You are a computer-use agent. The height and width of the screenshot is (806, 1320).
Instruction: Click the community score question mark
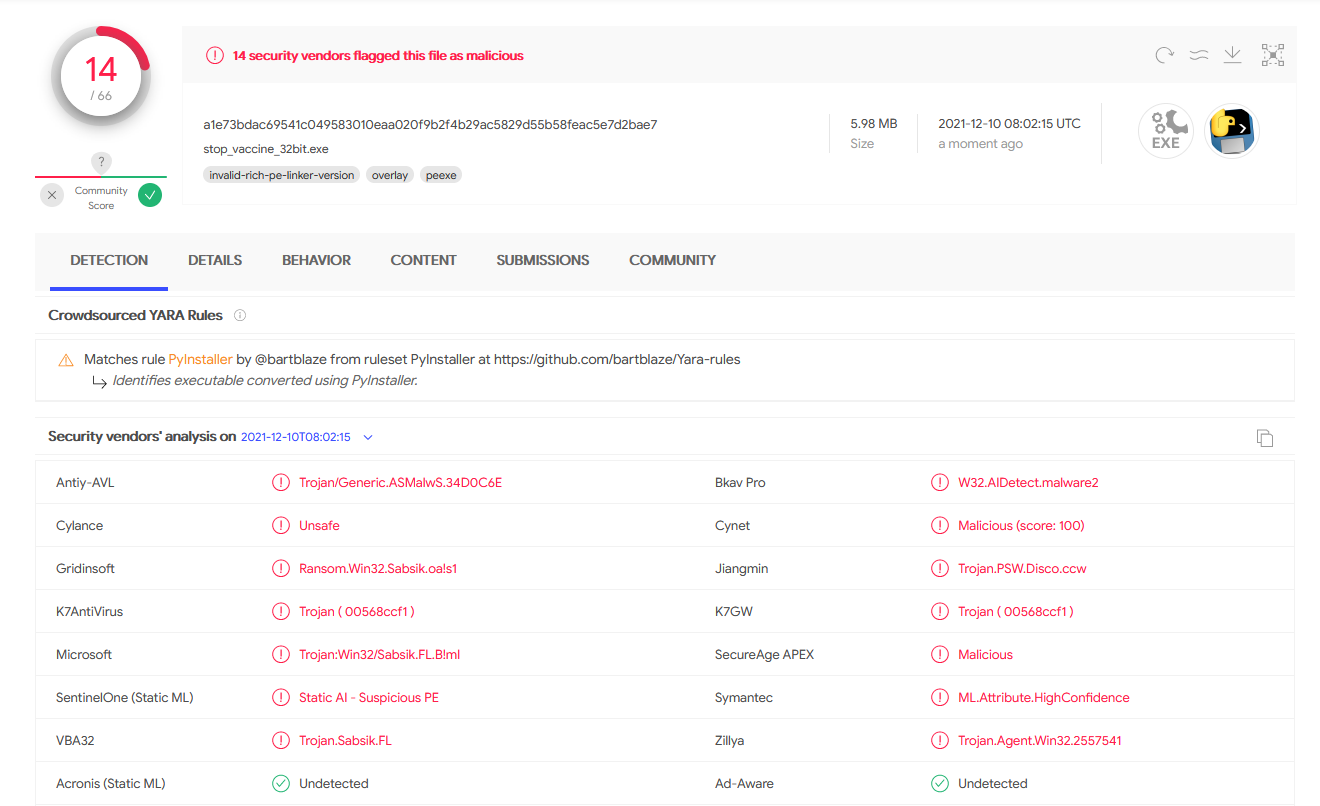click(x=101, y=162)
